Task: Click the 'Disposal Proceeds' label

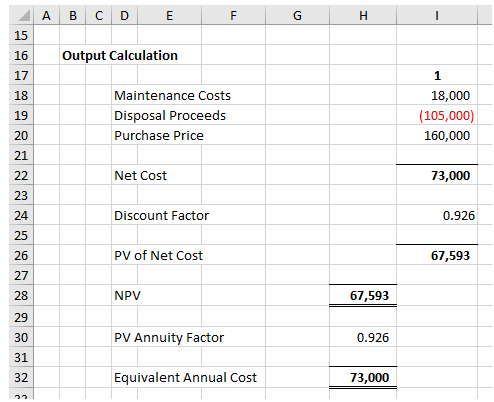Action: (170, 115)
